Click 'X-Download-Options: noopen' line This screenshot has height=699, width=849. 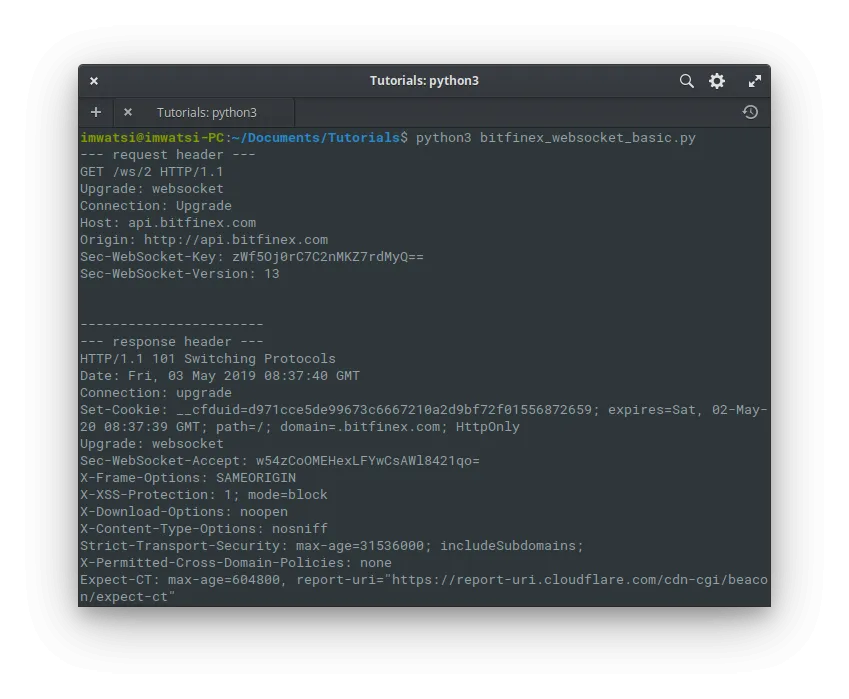coord(184,512)
